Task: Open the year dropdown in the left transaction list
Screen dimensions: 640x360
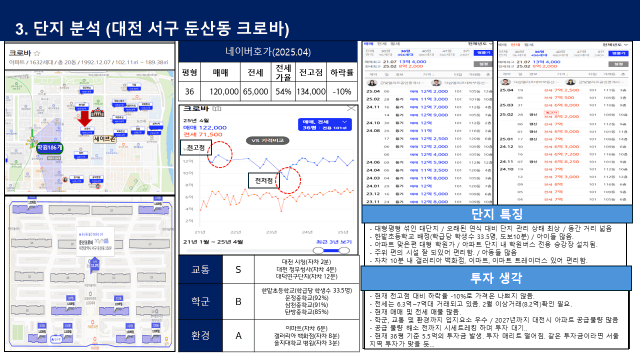Action: pyautogui.click(x=480, y=44)
